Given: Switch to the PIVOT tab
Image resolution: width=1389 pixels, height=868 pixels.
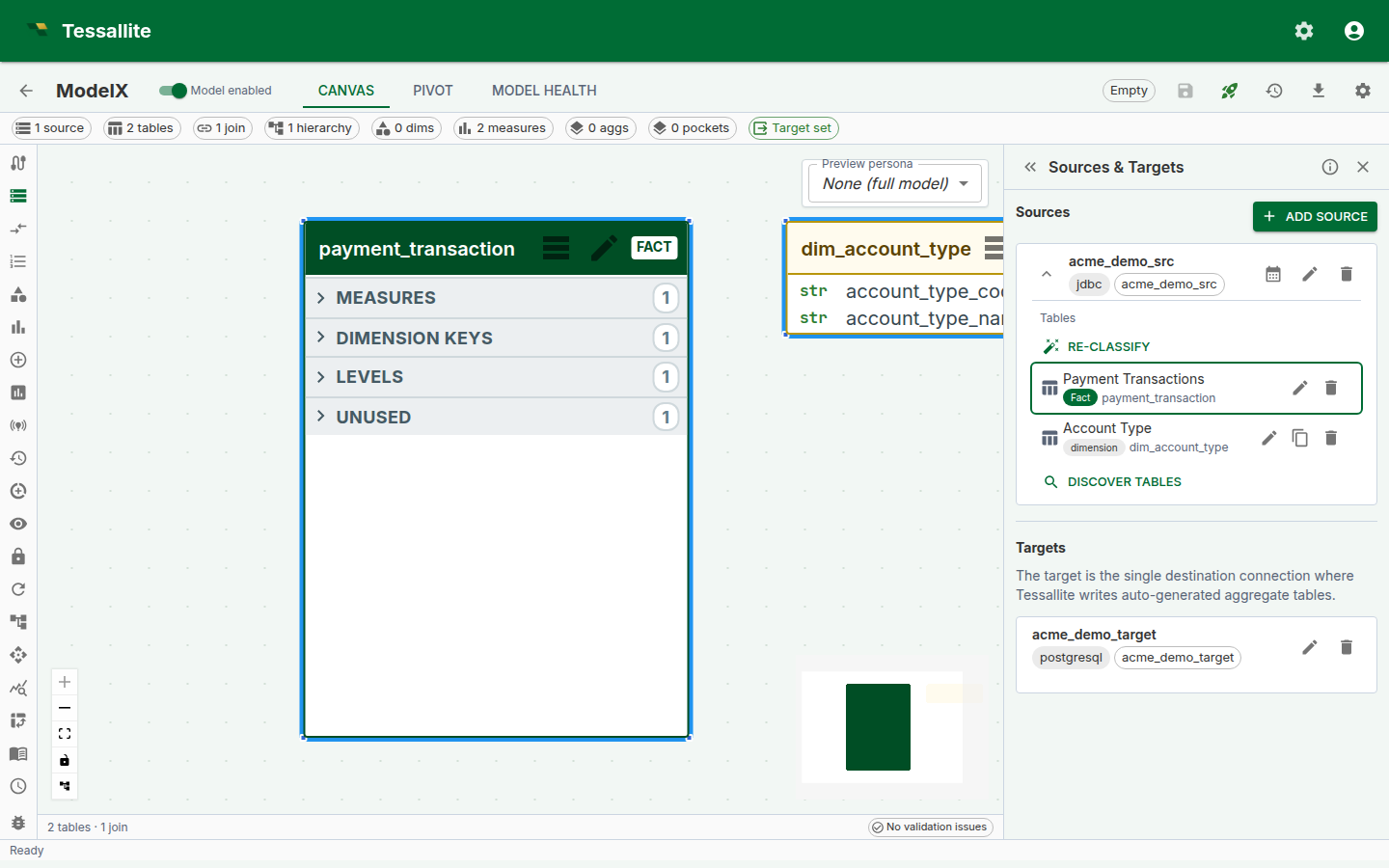Looking at the screenshot, I should pos(433,91).
